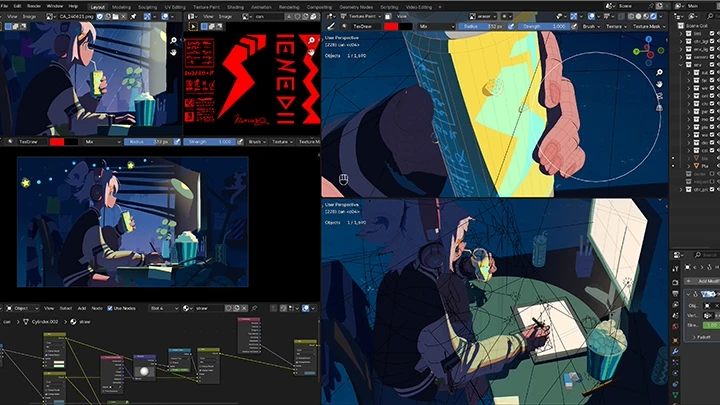Click the pan hand in the left image editor
720x405 pixels.
[x=174, y=52]
